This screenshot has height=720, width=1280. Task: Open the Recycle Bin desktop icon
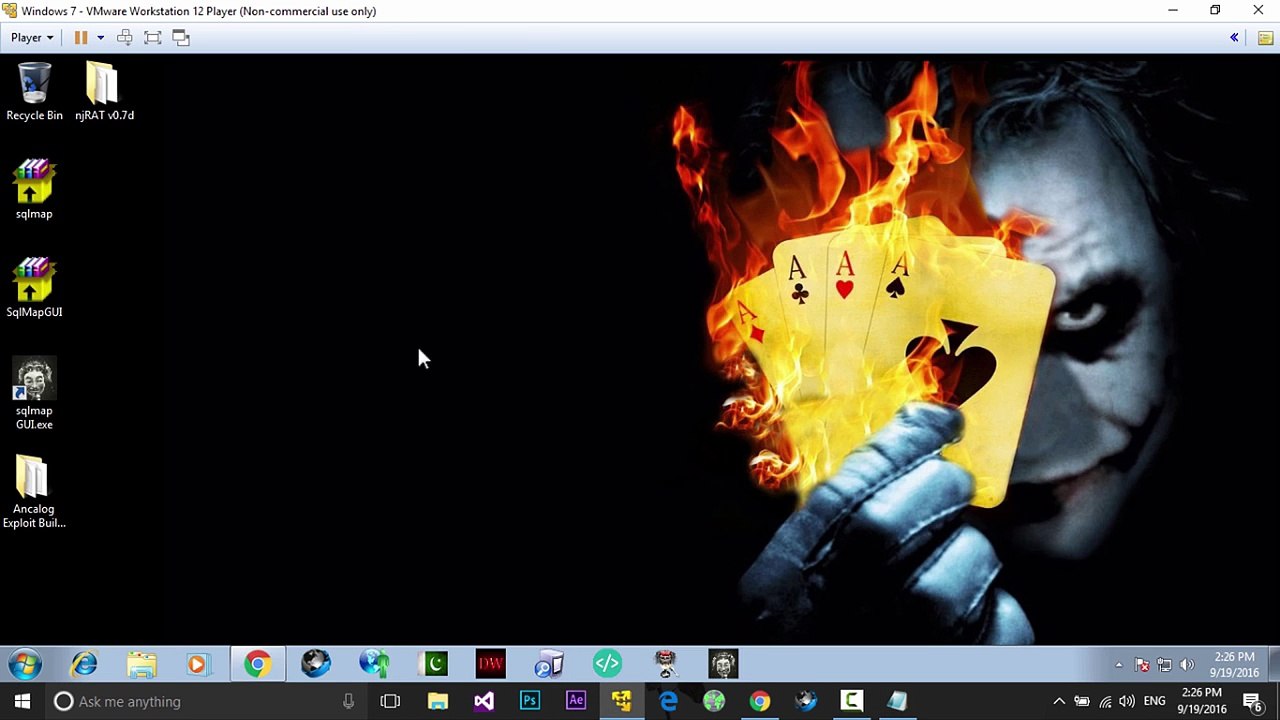pyautogui.click(x=34, y=91)
